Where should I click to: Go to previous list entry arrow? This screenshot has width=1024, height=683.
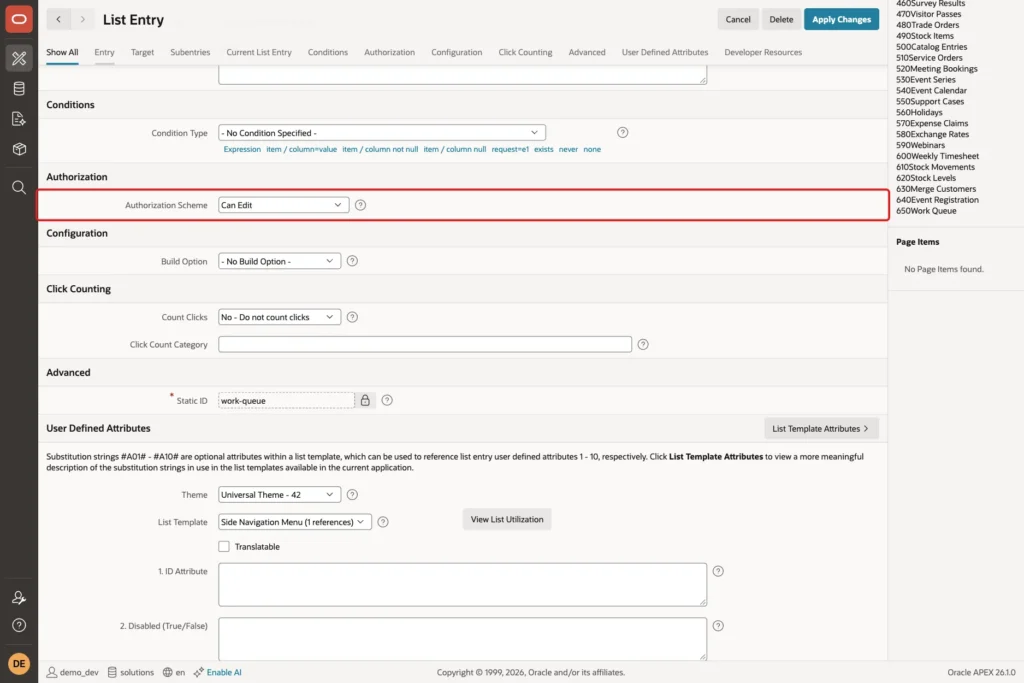58,20
